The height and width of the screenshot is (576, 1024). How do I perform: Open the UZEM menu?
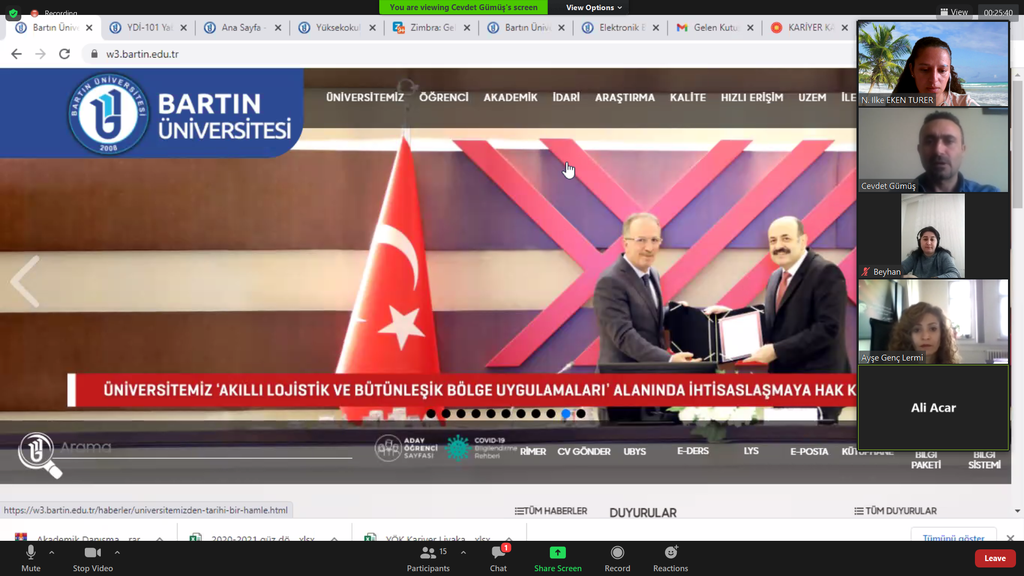point(812,97)
